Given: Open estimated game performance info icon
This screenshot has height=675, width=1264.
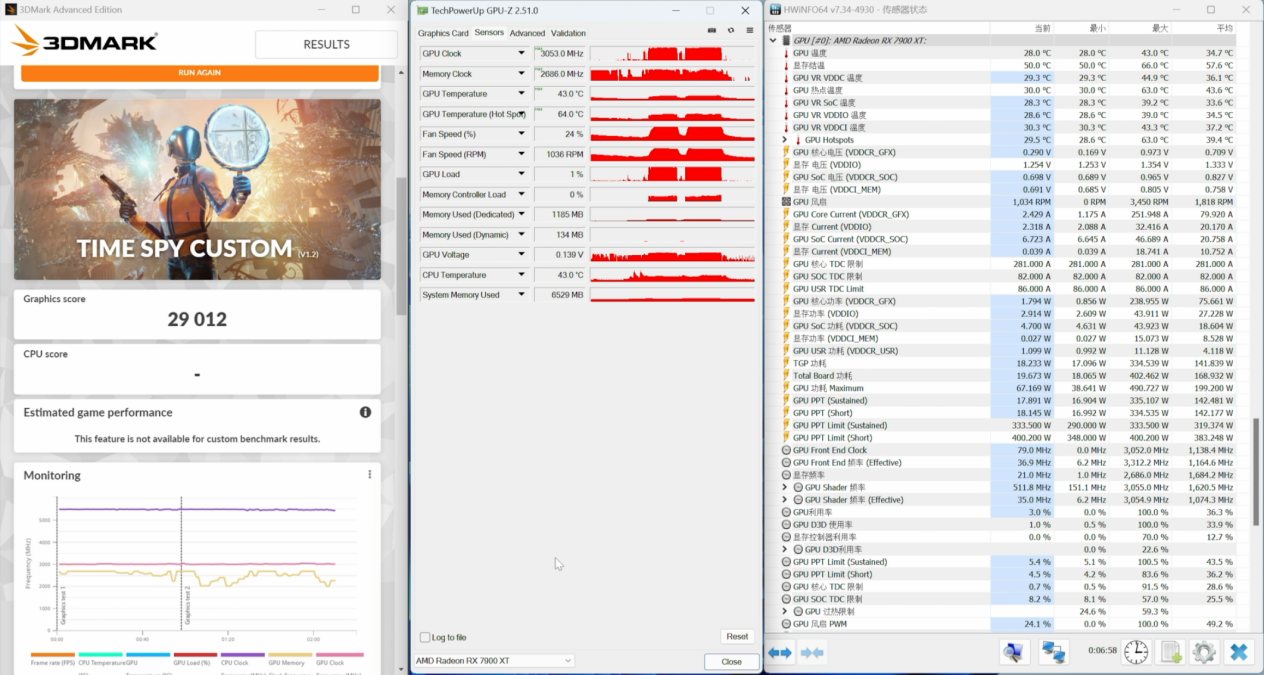Looking at the screenshot, I should (365, 412).
